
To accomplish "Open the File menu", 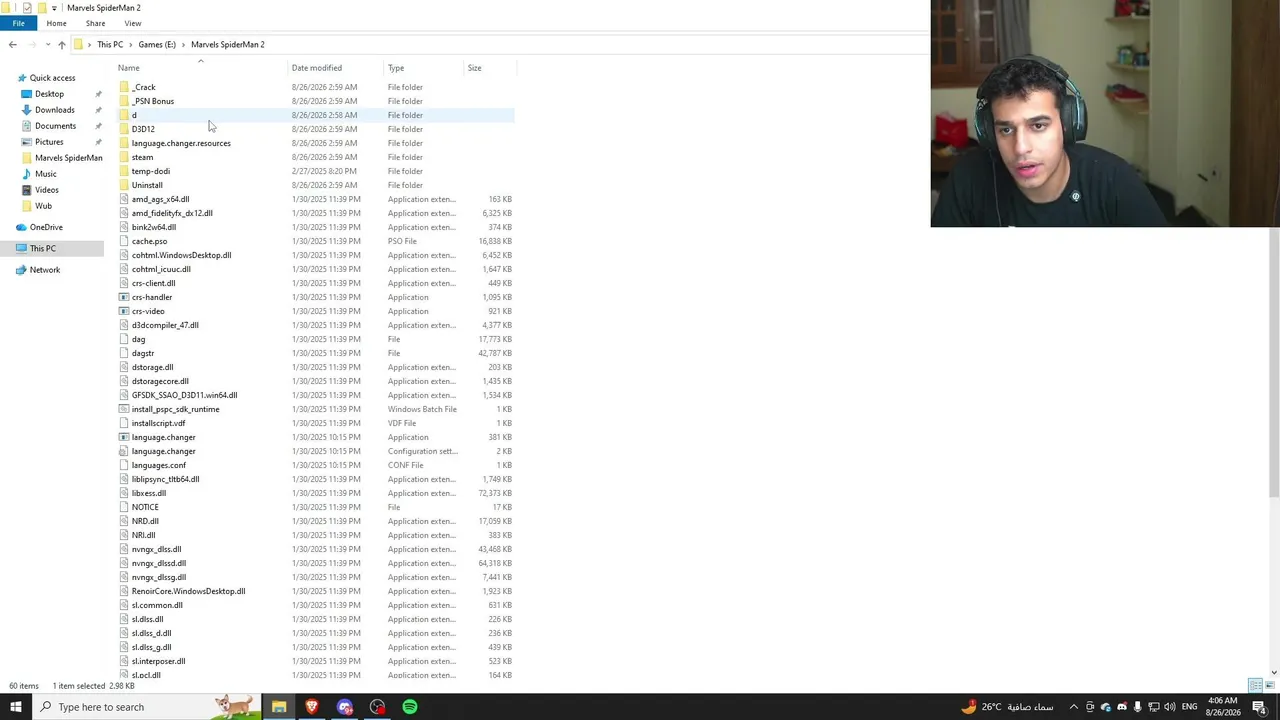I will click(18, 23).
